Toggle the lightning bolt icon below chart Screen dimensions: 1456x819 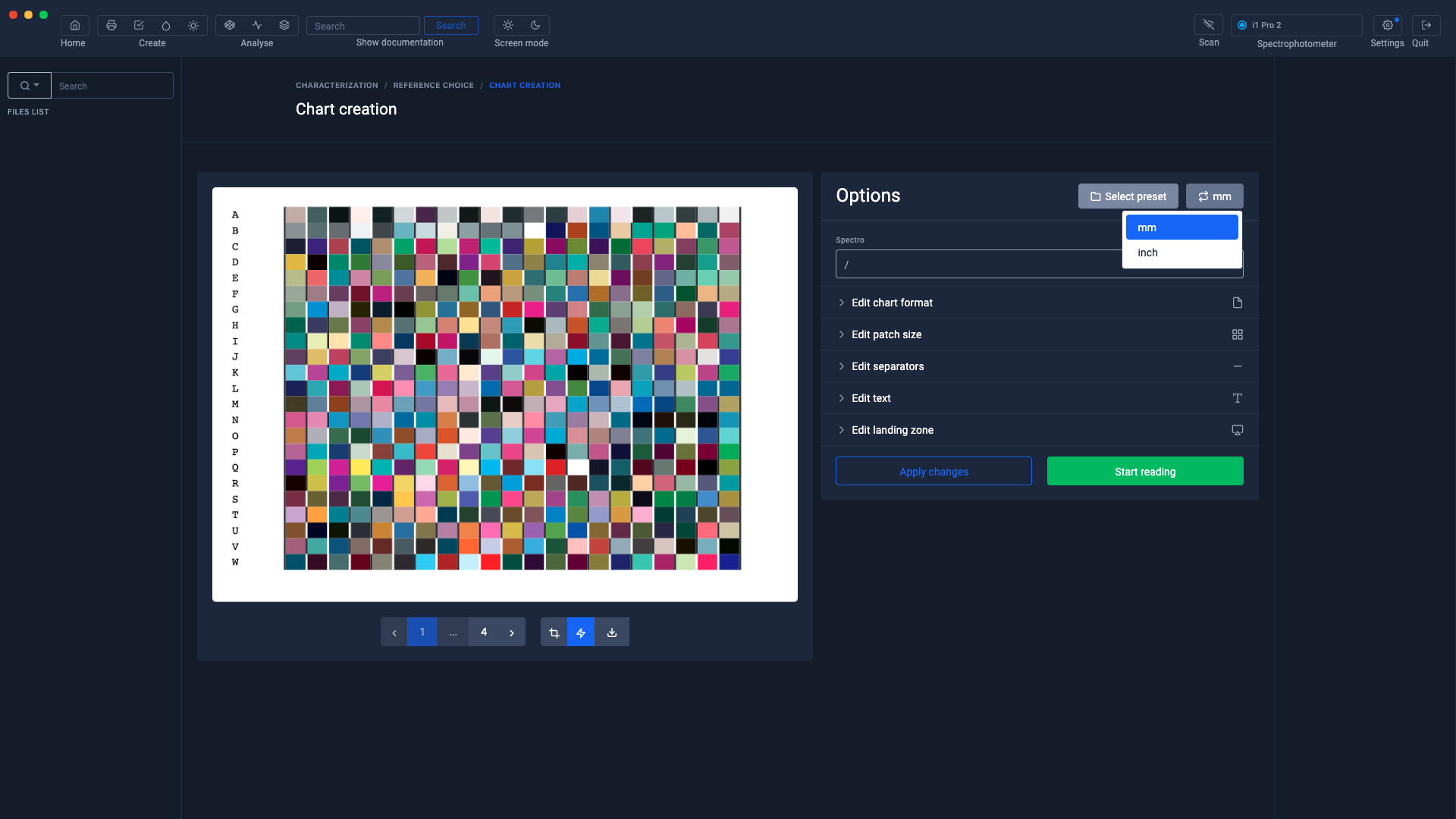581,632
